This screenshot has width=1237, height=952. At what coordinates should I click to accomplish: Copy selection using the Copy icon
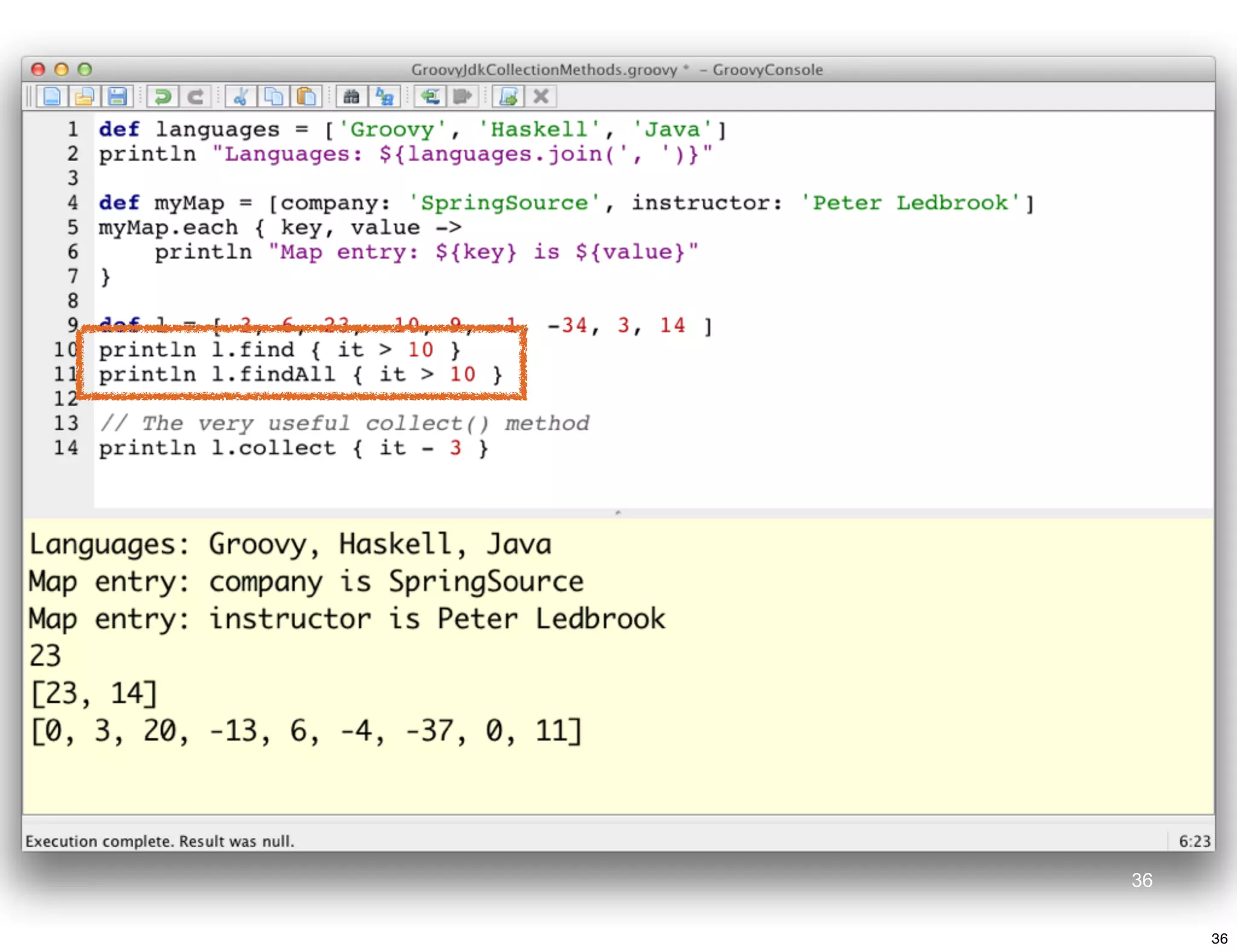click(274, 97)
